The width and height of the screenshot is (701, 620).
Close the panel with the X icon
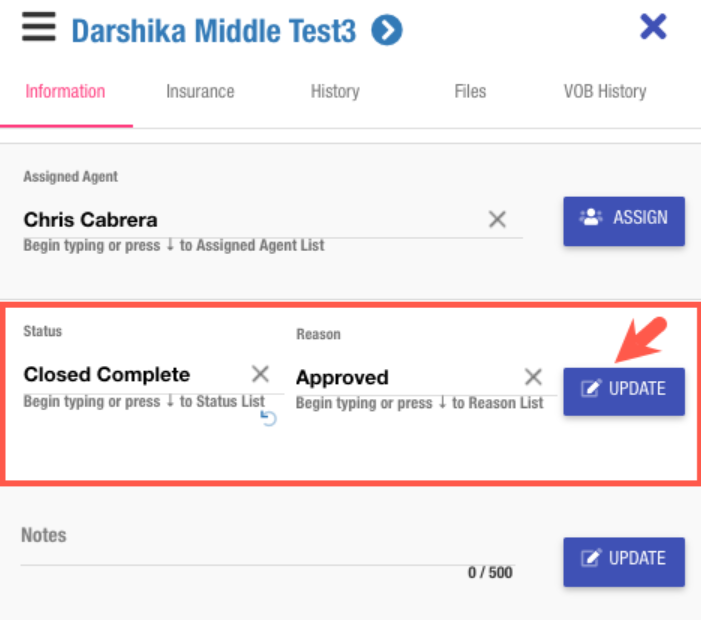[653, 27]
